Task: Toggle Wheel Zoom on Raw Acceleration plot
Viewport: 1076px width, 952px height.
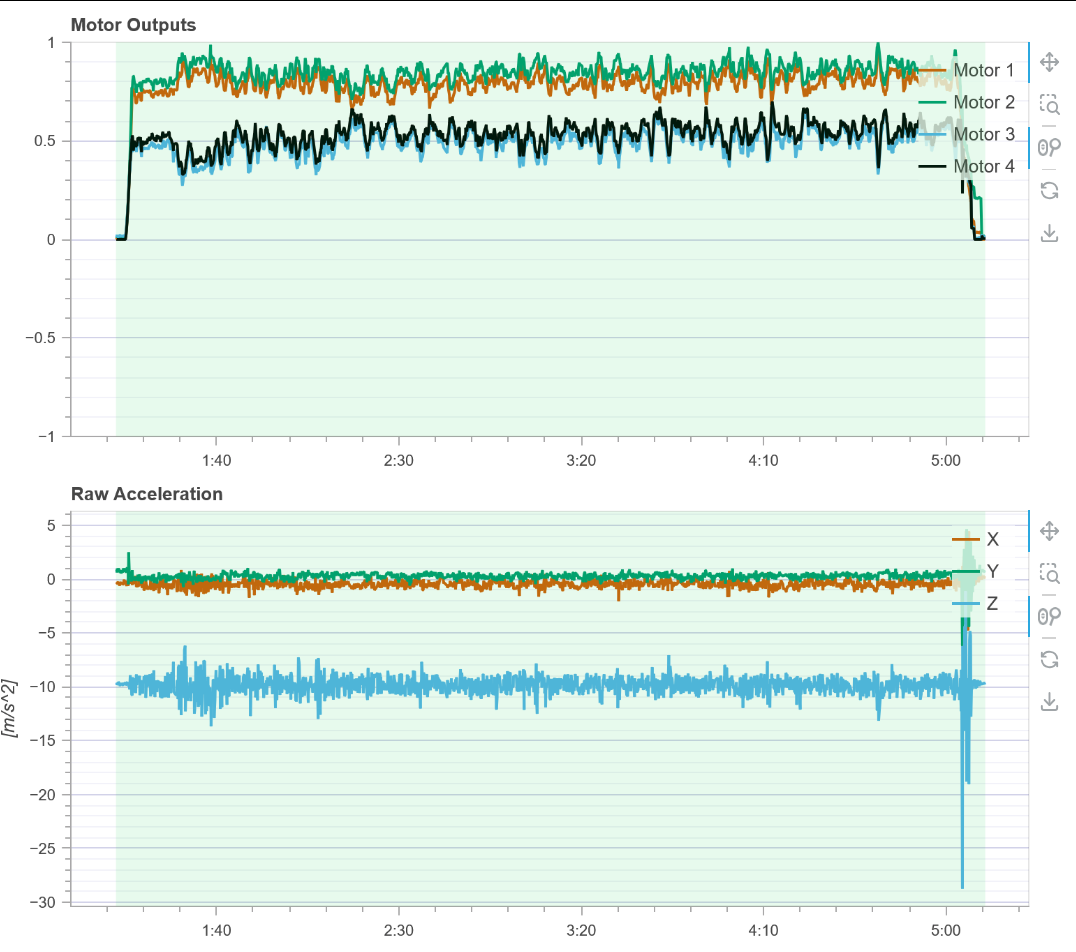Action: click(x=1049, y=616)
